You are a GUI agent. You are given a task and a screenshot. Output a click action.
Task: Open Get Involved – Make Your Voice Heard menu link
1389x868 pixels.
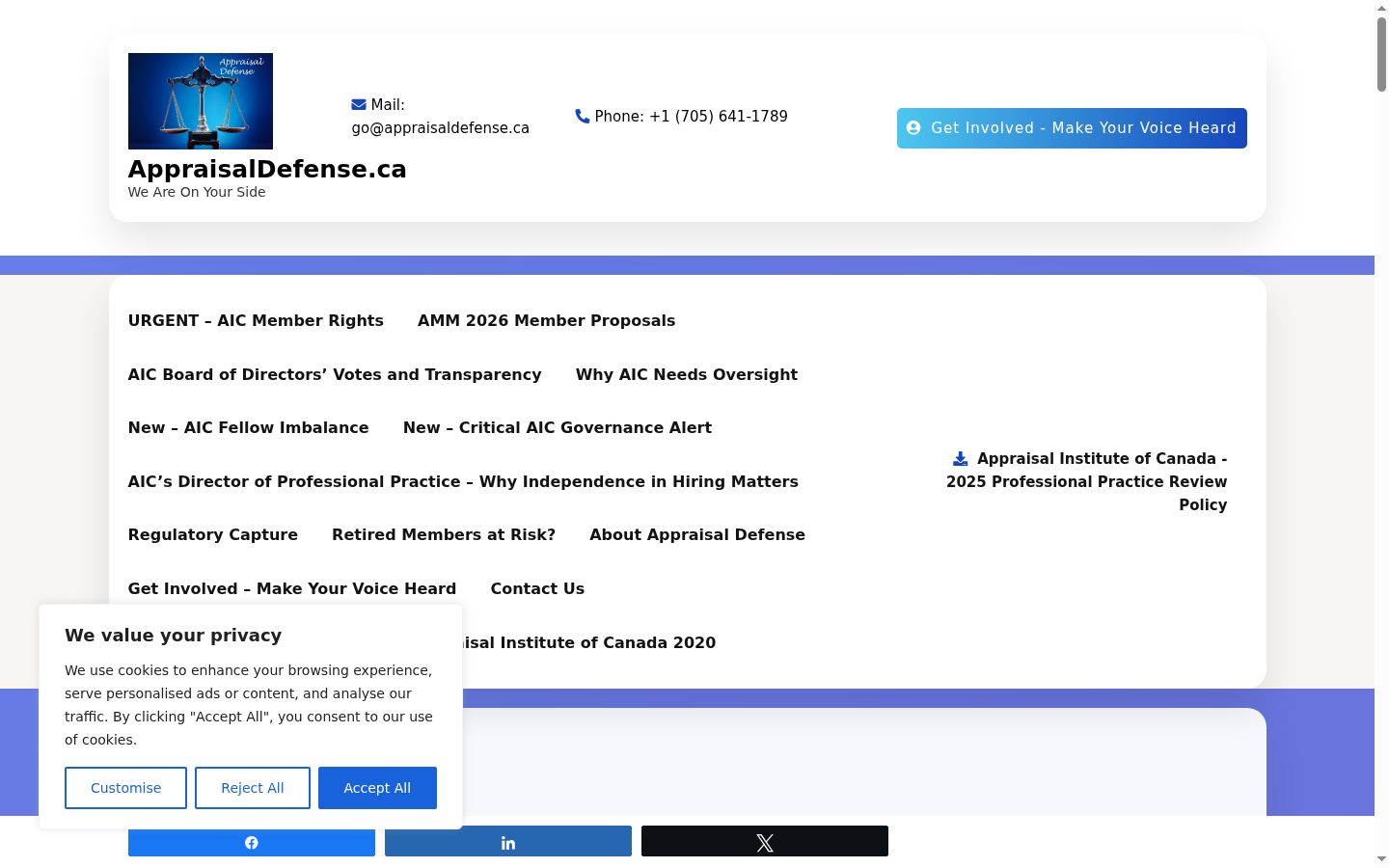[x=292, y=589]
